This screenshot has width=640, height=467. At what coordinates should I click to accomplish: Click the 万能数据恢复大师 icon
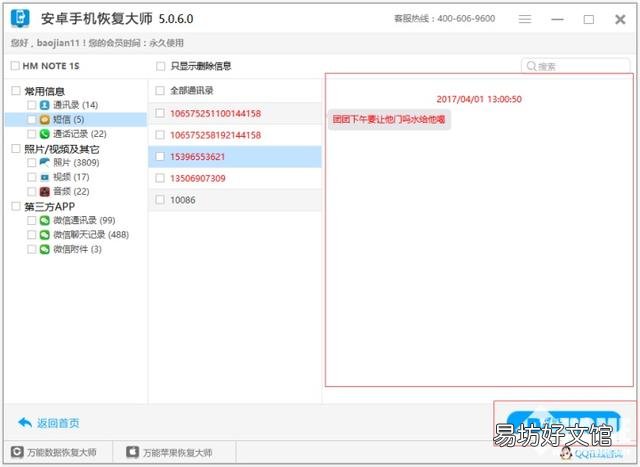(x=17, y=452)
